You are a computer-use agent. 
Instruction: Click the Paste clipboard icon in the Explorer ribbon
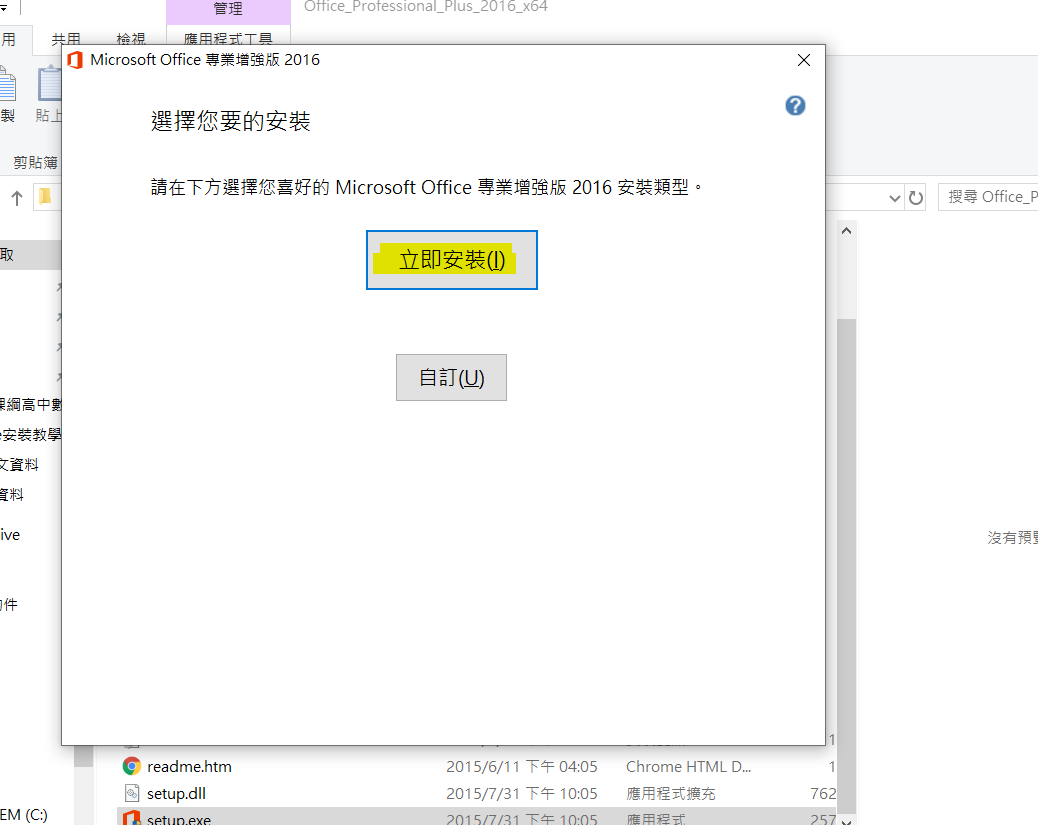(49, 85)
